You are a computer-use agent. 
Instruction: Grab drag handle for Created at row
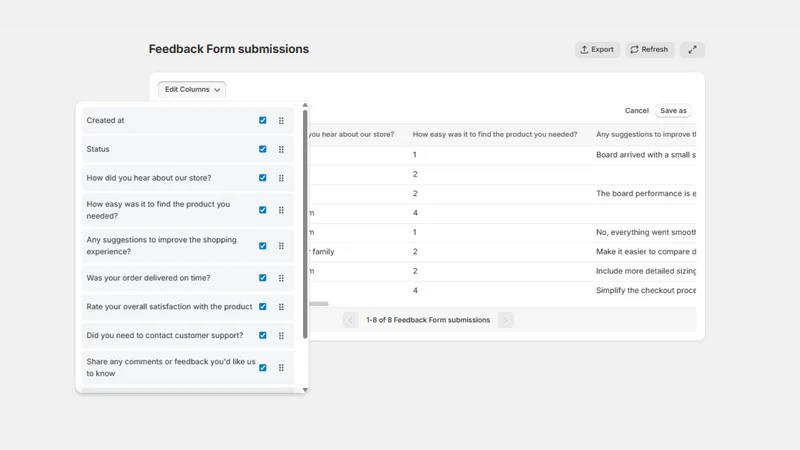pos(281,120)
